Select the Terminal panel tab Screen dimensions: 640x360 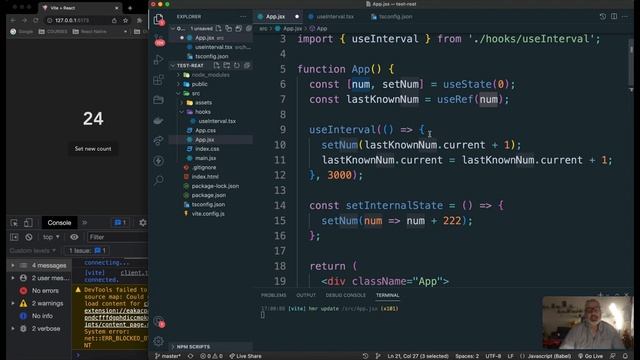pyautogui.click(x=387, y=295)
